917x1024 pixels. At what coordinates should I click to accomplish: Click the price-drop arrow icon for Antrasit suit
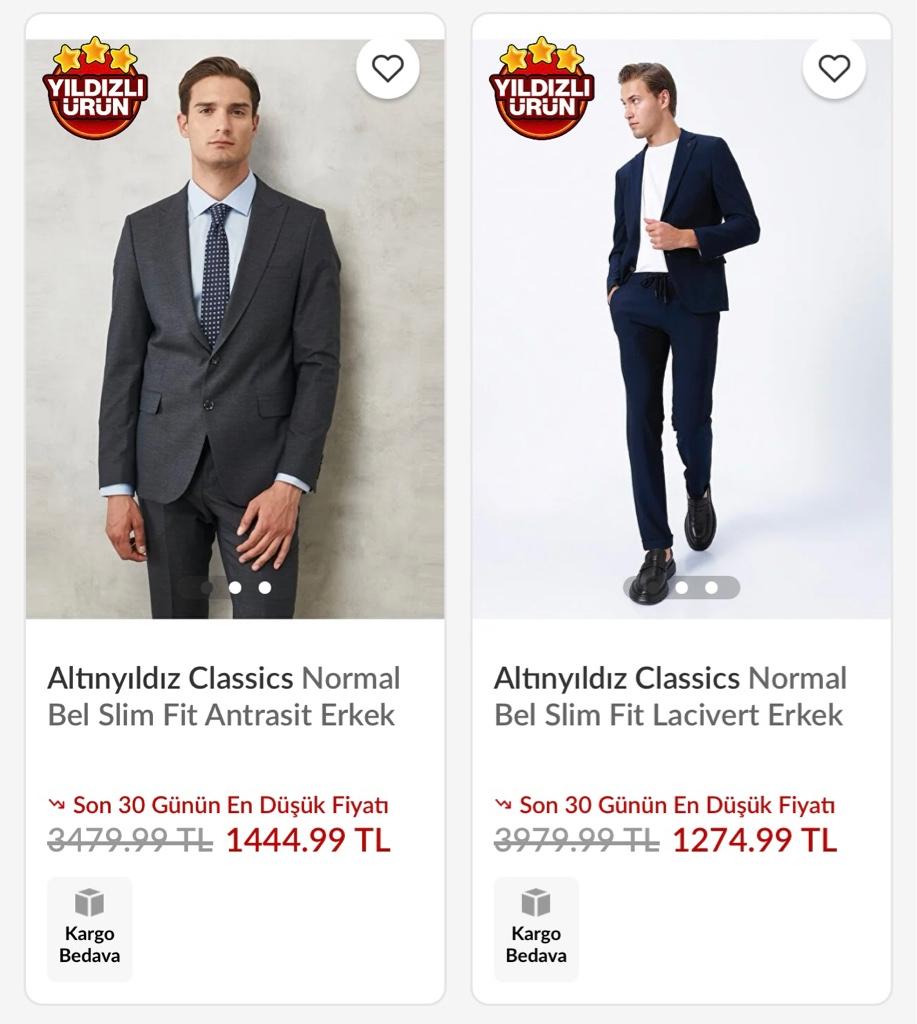click(x=56, y=804)
